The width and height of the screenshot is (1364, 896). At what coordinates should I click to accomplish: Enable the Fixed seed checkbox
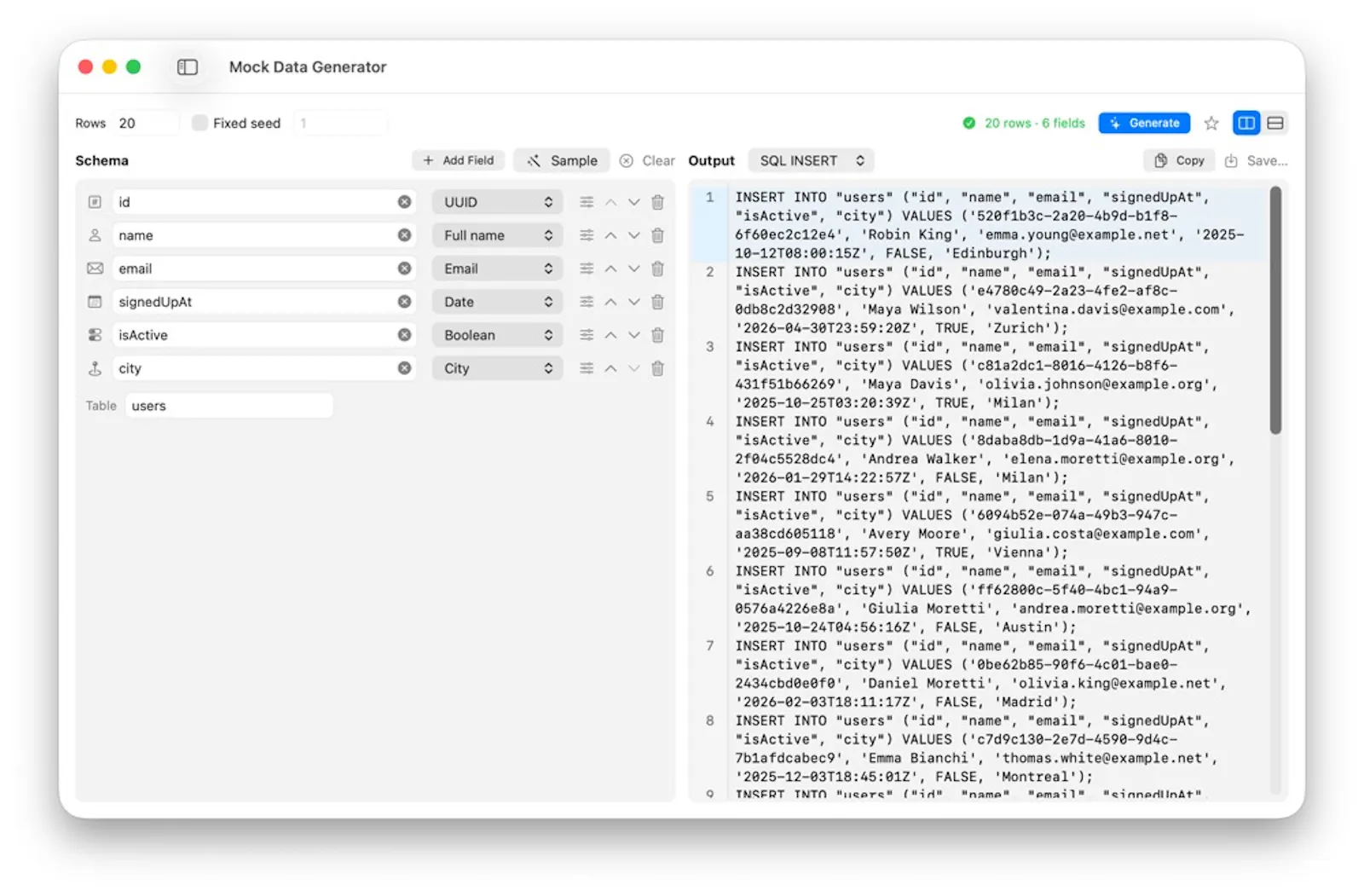pos(199,123)
